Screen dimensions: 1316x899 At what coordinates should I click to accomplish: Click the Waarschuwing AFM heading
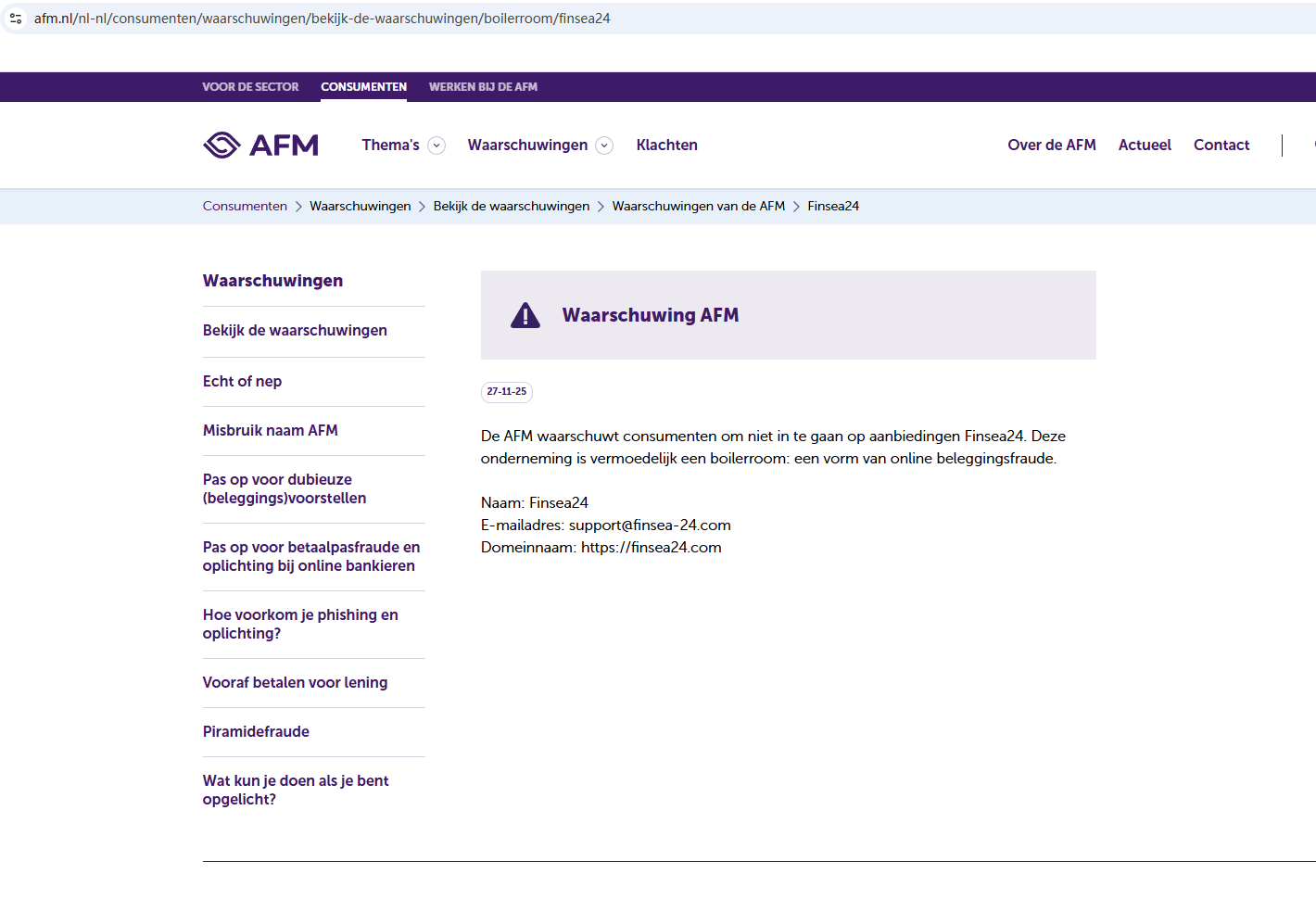(x=651, y=315)
